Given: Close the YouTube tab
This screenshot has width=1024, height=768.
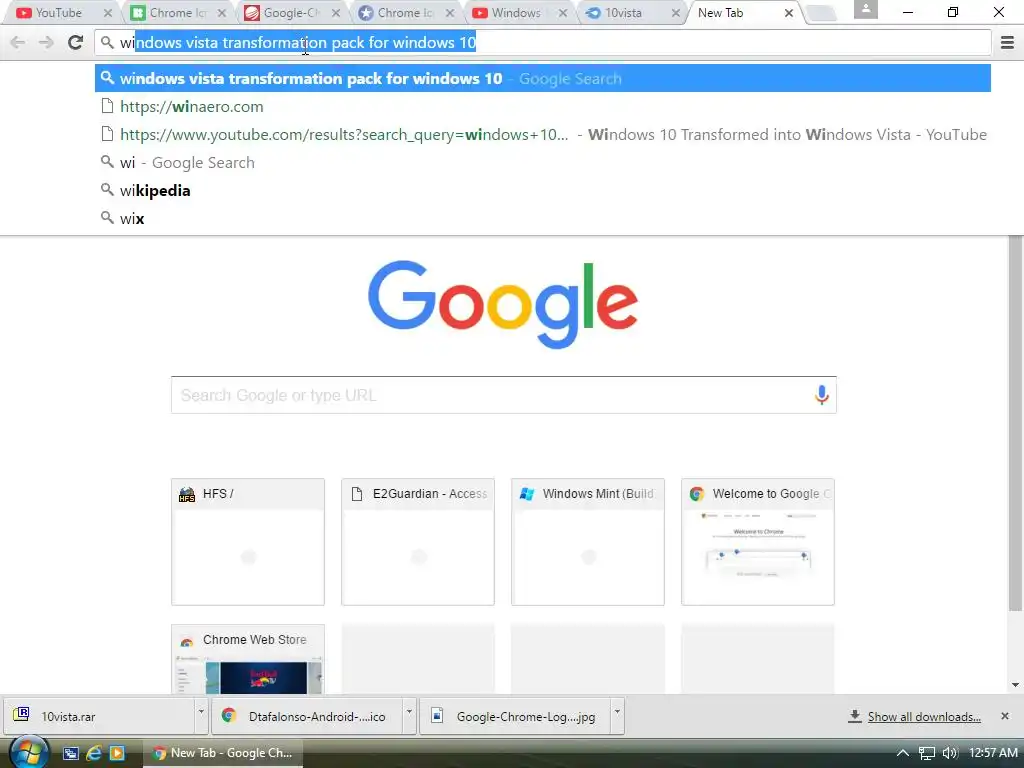Looking at the screenshot, I should click(x=108, y=13).
